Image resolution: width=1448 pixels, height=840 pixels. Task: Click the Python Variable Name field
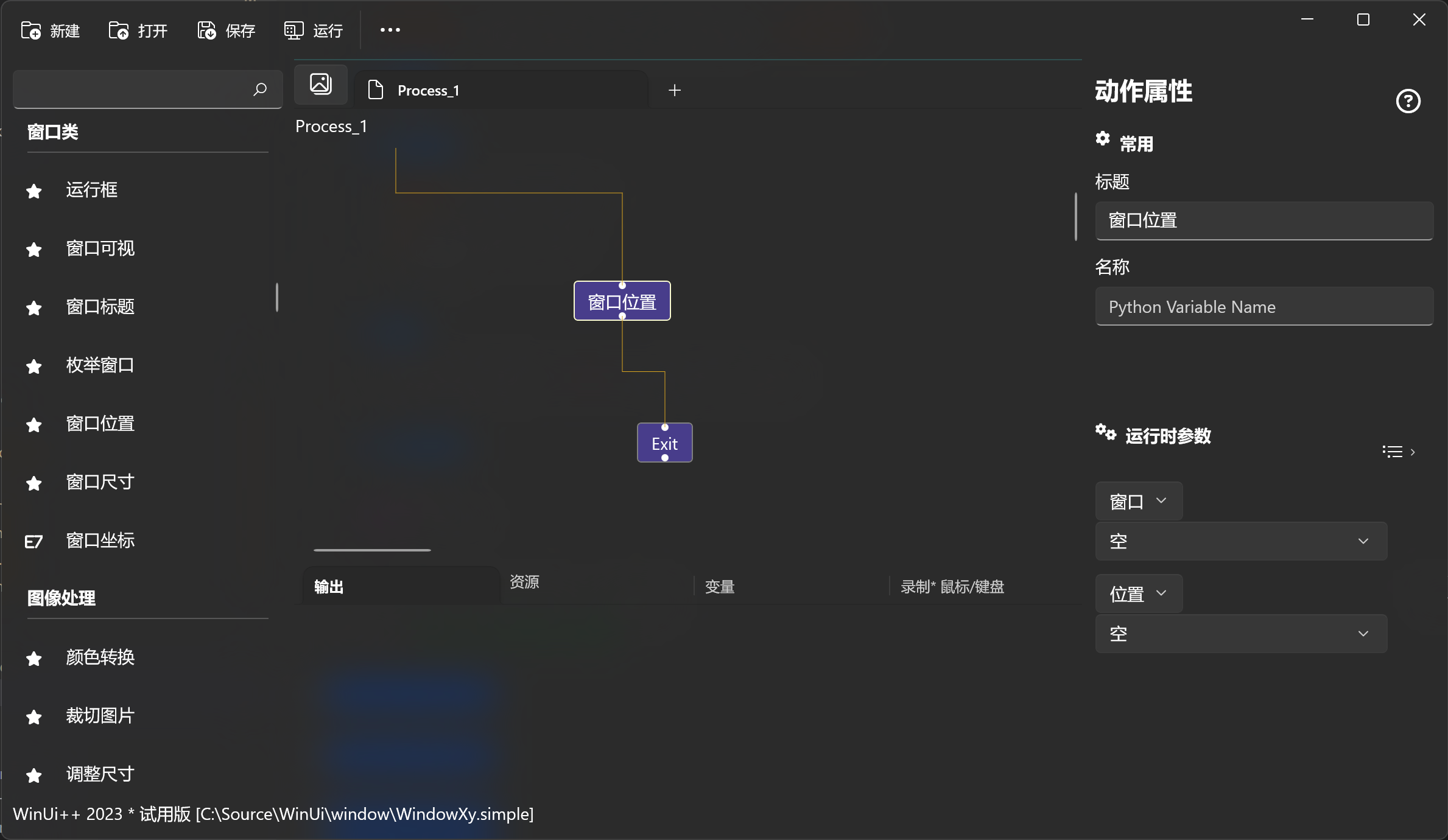[x=1263, y=307]
